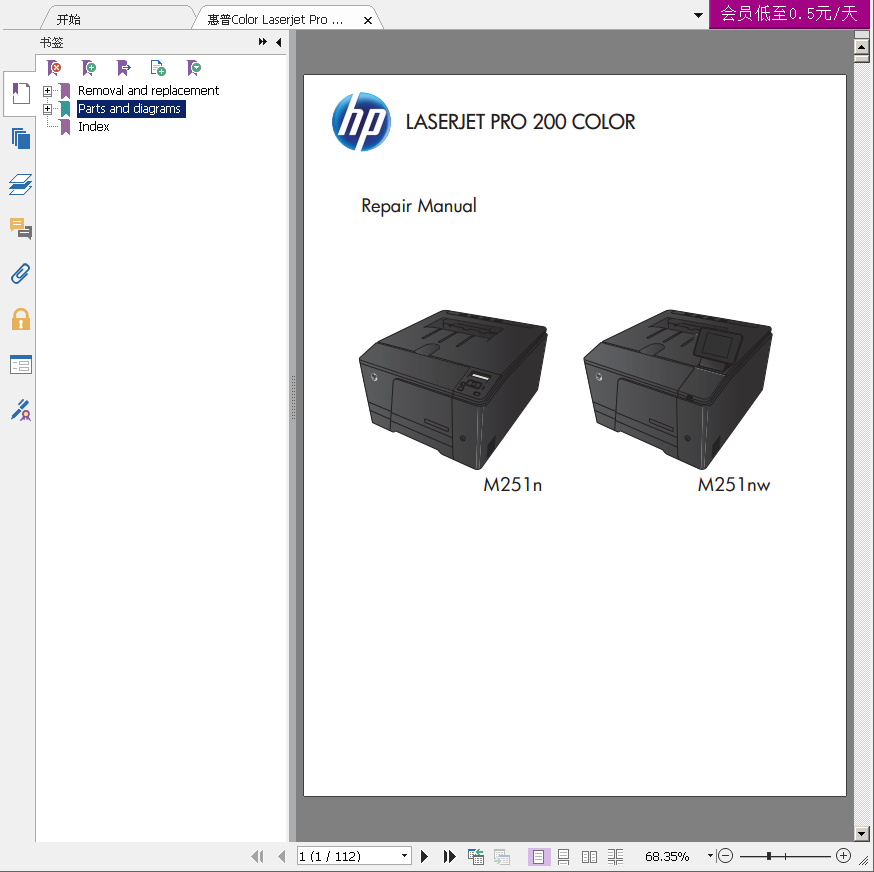Image resolution: width=874 pixels, height=872 pixels.
Task: Select continuous page view mode
Action: coord(564,856)
